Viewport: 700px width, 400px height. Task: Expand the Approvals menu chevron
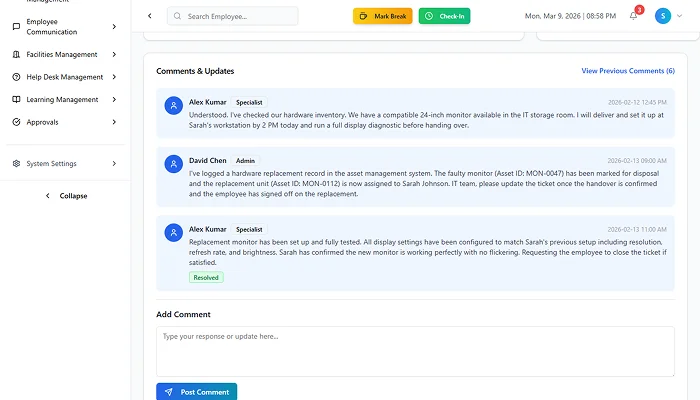click(114, 122)
